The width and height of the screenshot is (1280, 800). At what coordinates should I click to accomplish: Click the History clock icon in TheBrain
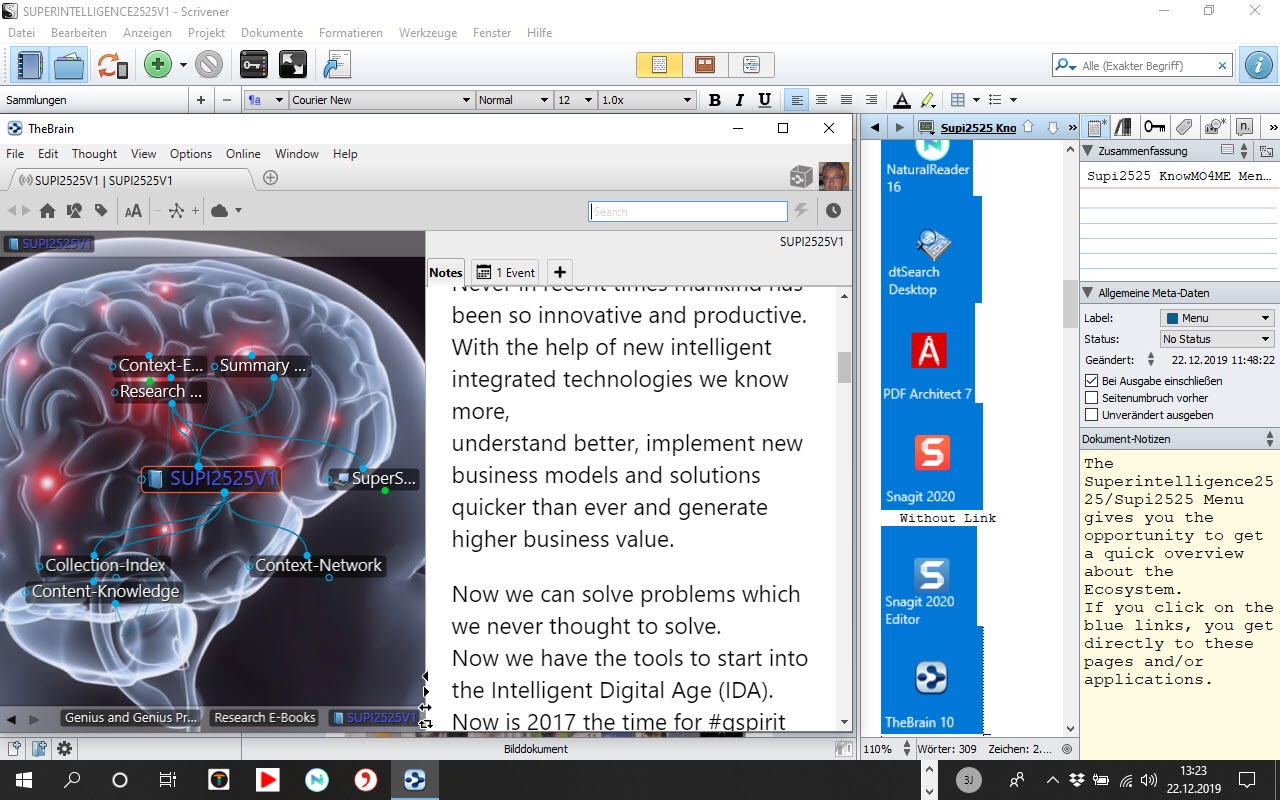833,211
